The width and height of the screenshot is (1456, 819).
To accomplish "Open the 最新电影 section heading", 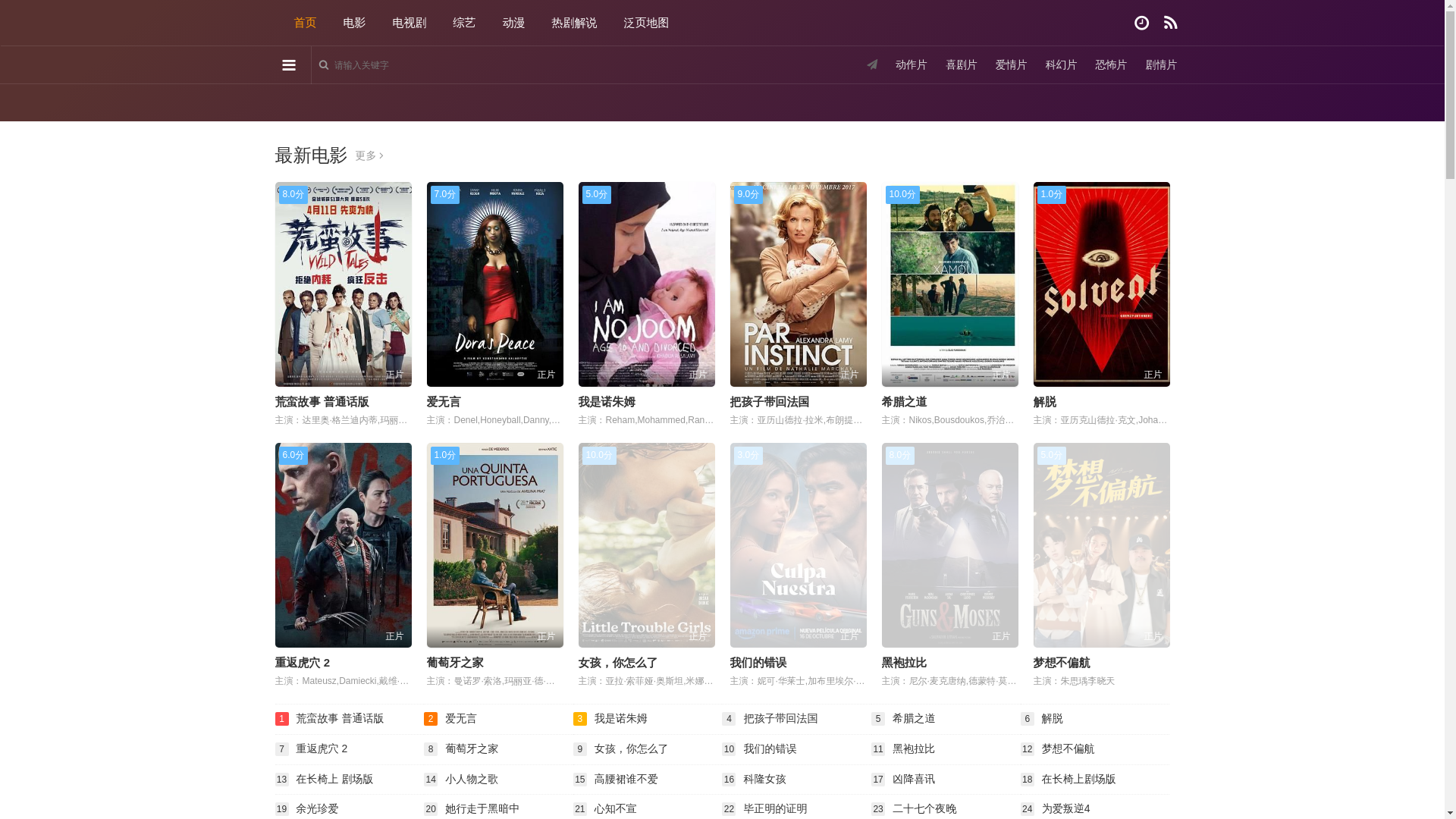I will pyautogui.click(x=311, y=155).
